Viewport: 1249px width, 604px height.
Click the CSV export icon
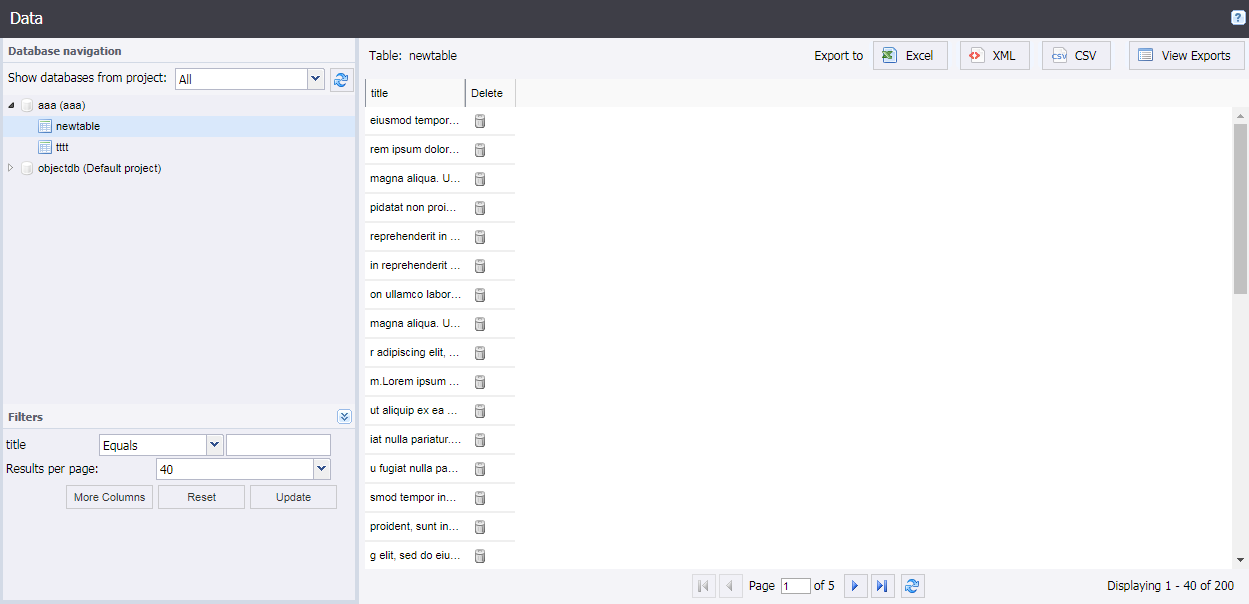[1059, 55]
